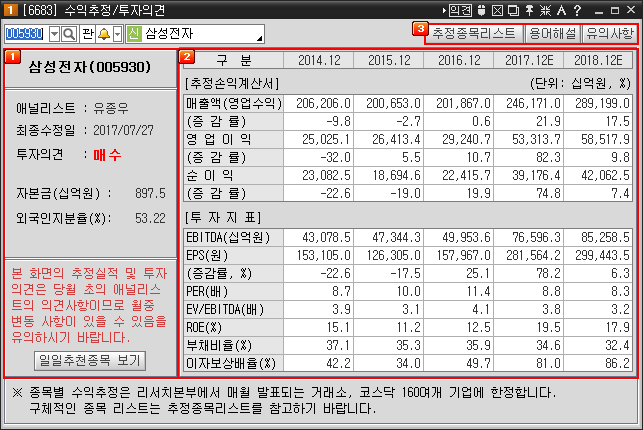The width and height of the screenshot is (643, 430).
Task: Close the 수익추정/투자의견 window
Action: (x=631, y=10)
